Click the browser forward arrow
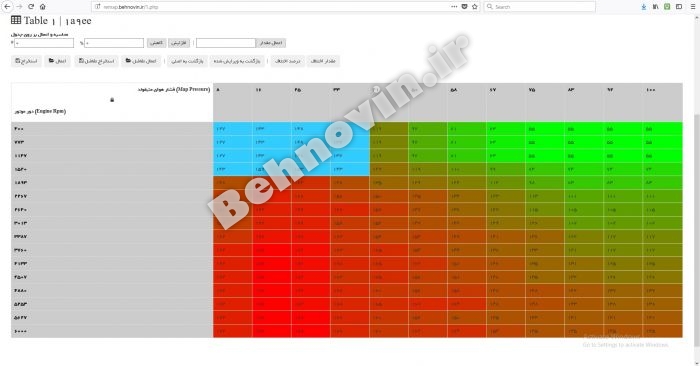 click(x=19, y=7)
